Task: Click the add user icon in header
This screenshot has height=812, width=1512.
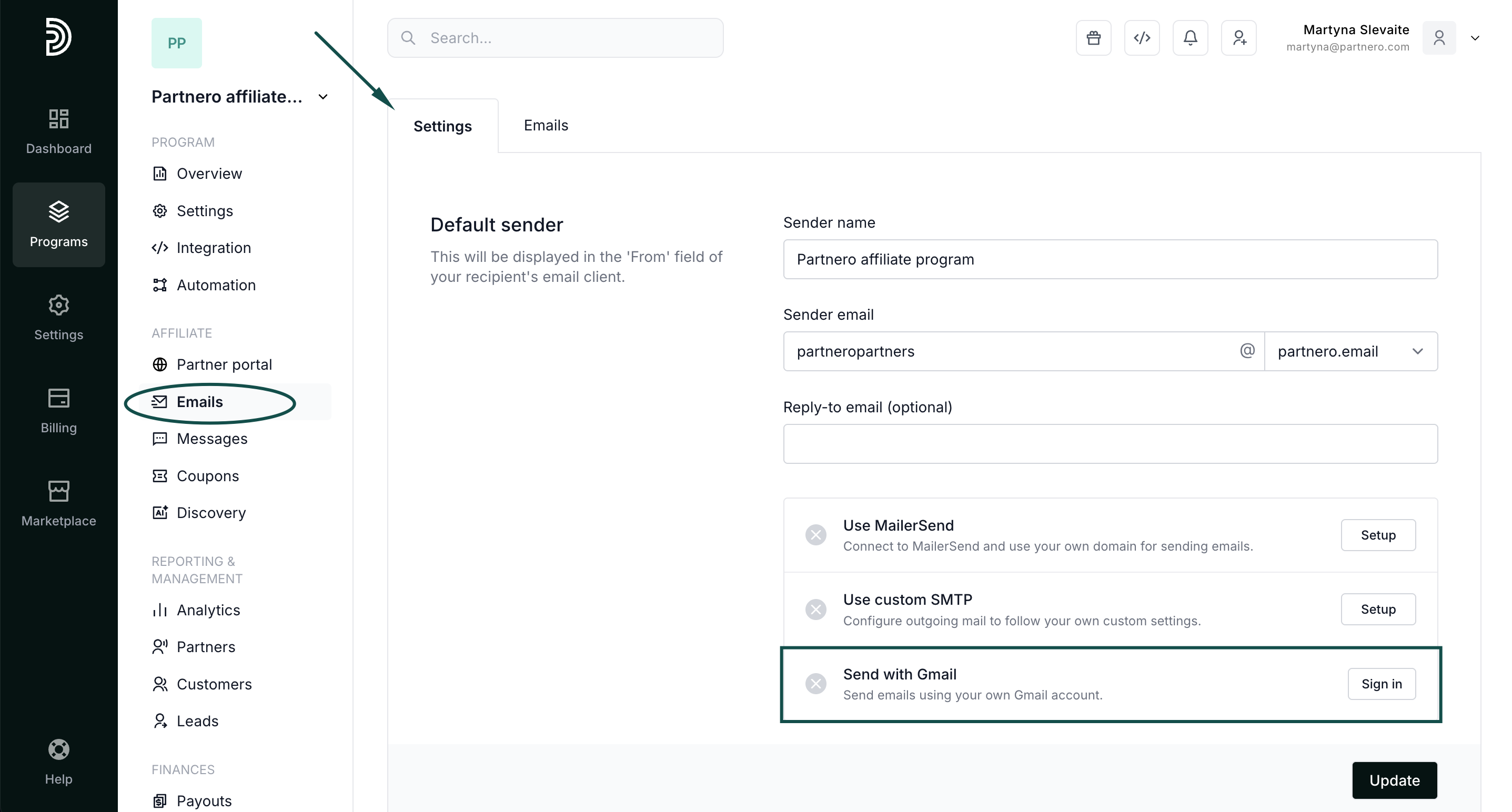Action: pyautogui.click(x=1238, y=38)
